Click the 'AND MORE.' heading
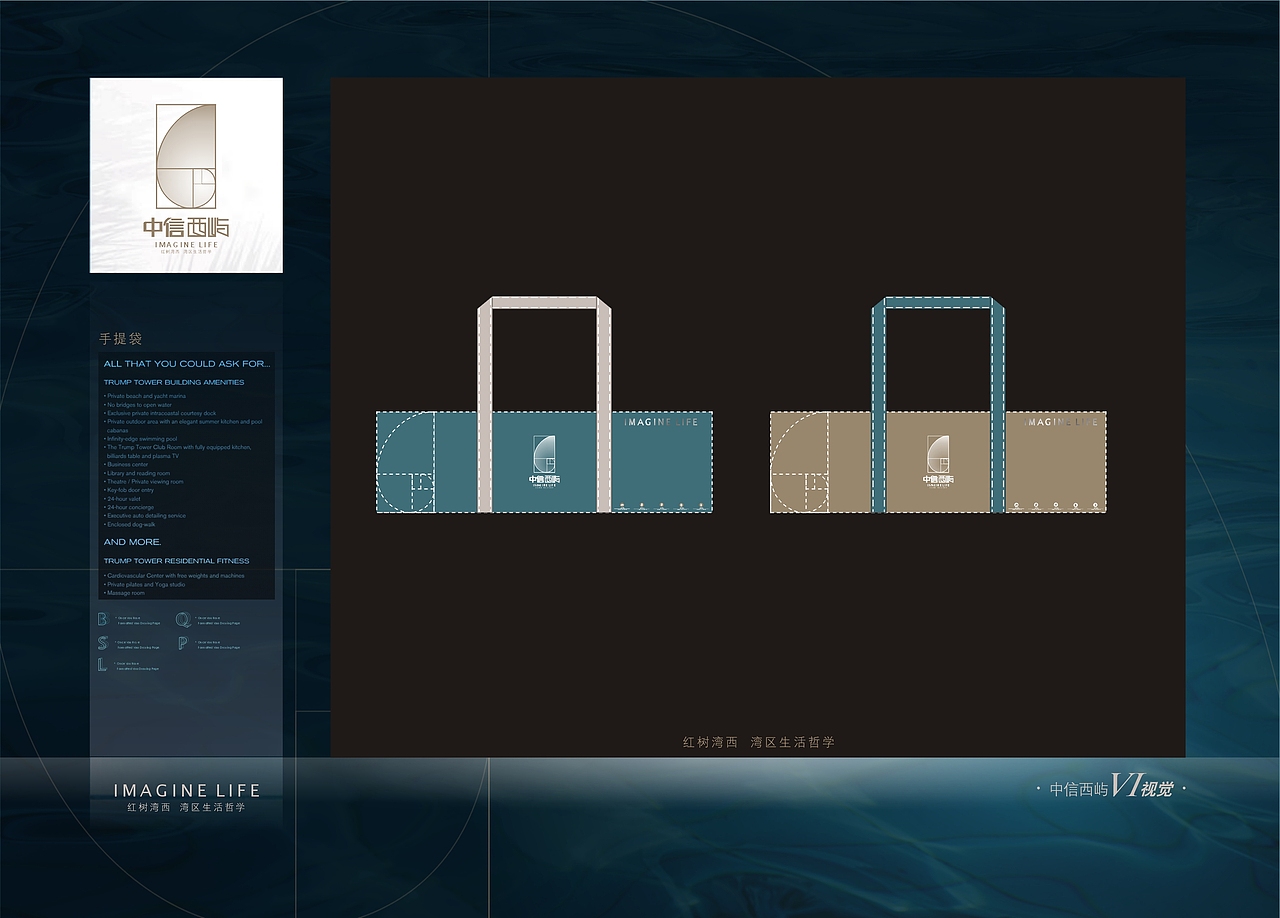 point(133,542)
